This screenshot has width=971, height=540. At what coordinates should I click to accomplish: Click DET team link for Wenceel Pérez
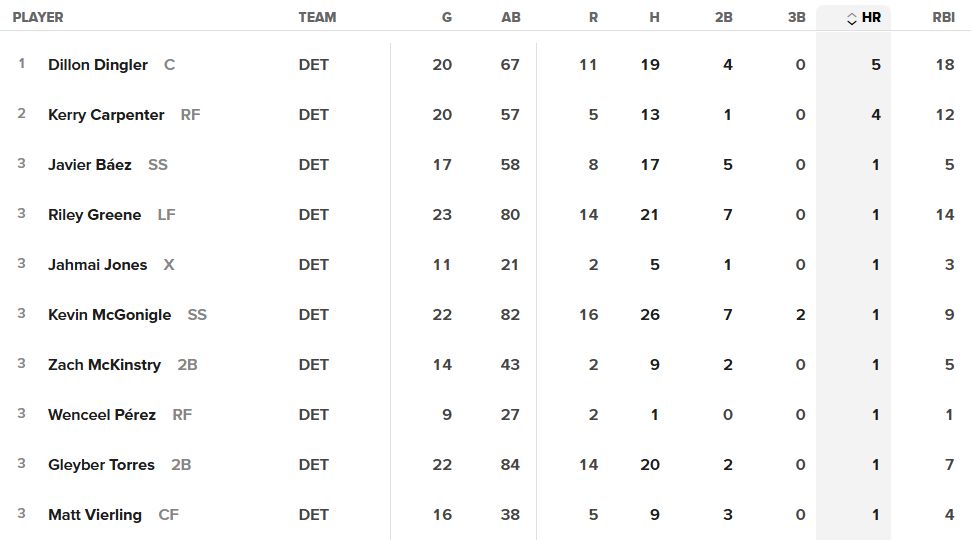click(313, 415)
